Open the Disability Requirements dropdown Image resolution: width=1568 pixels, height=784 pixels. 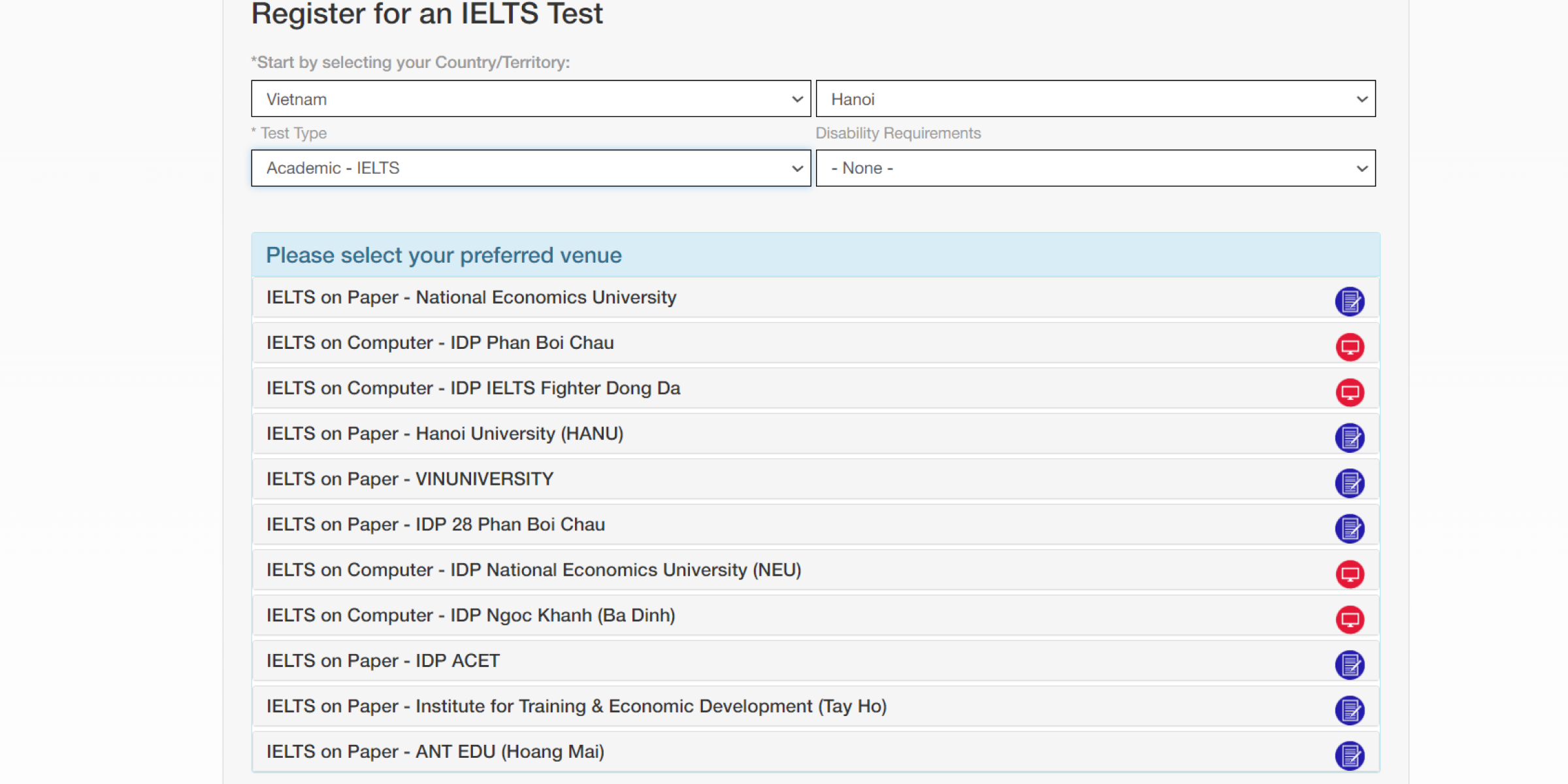coord(1096,168)
